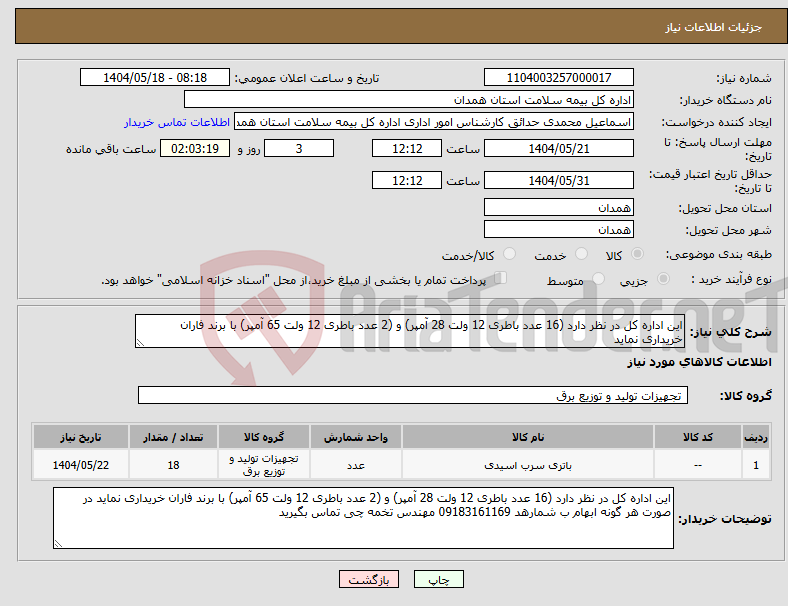Click the ردیف column header
Image resolution: width=788 pixels, height=606 pixels.
[x=755, y=437]
